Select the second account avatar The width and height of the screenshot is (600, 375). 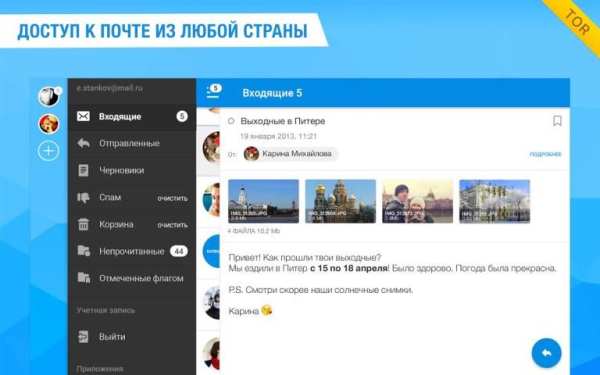point(49,124)
